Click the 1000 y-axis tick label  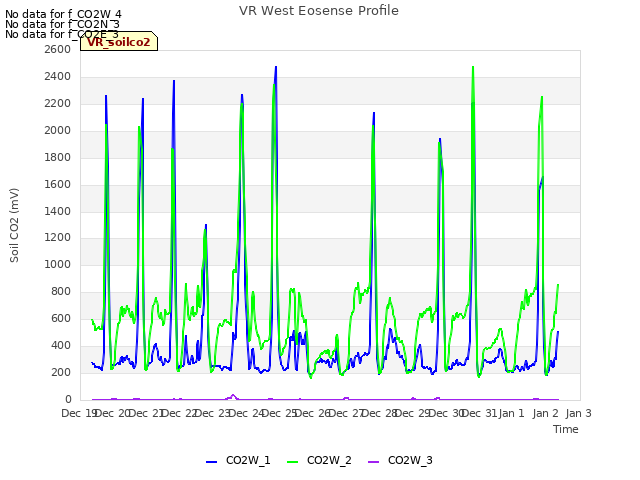(58, 264)
